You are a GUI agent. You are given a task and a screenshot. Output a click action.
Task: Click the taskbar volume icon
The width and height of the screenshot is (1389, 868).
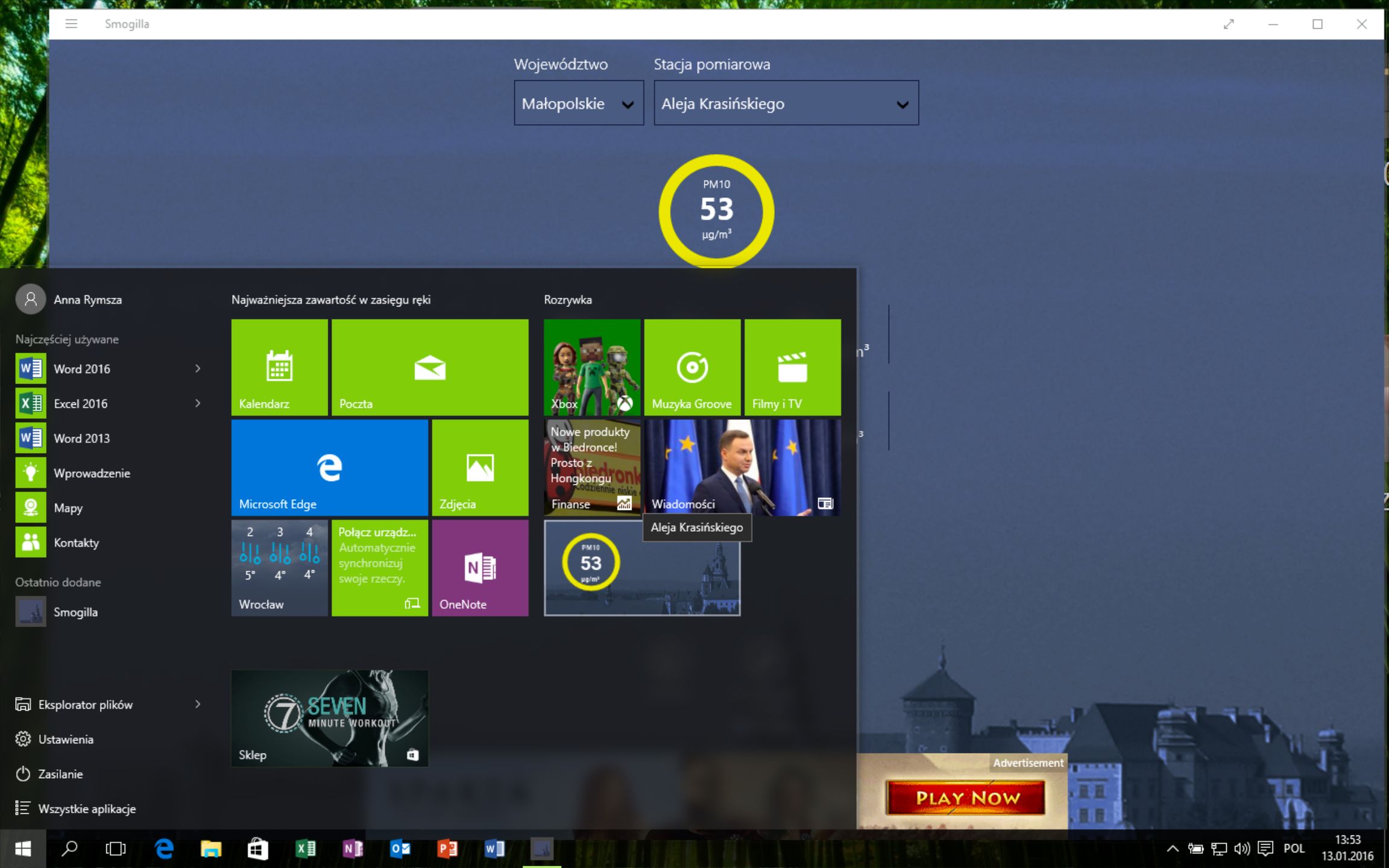tap(1241, 849)
